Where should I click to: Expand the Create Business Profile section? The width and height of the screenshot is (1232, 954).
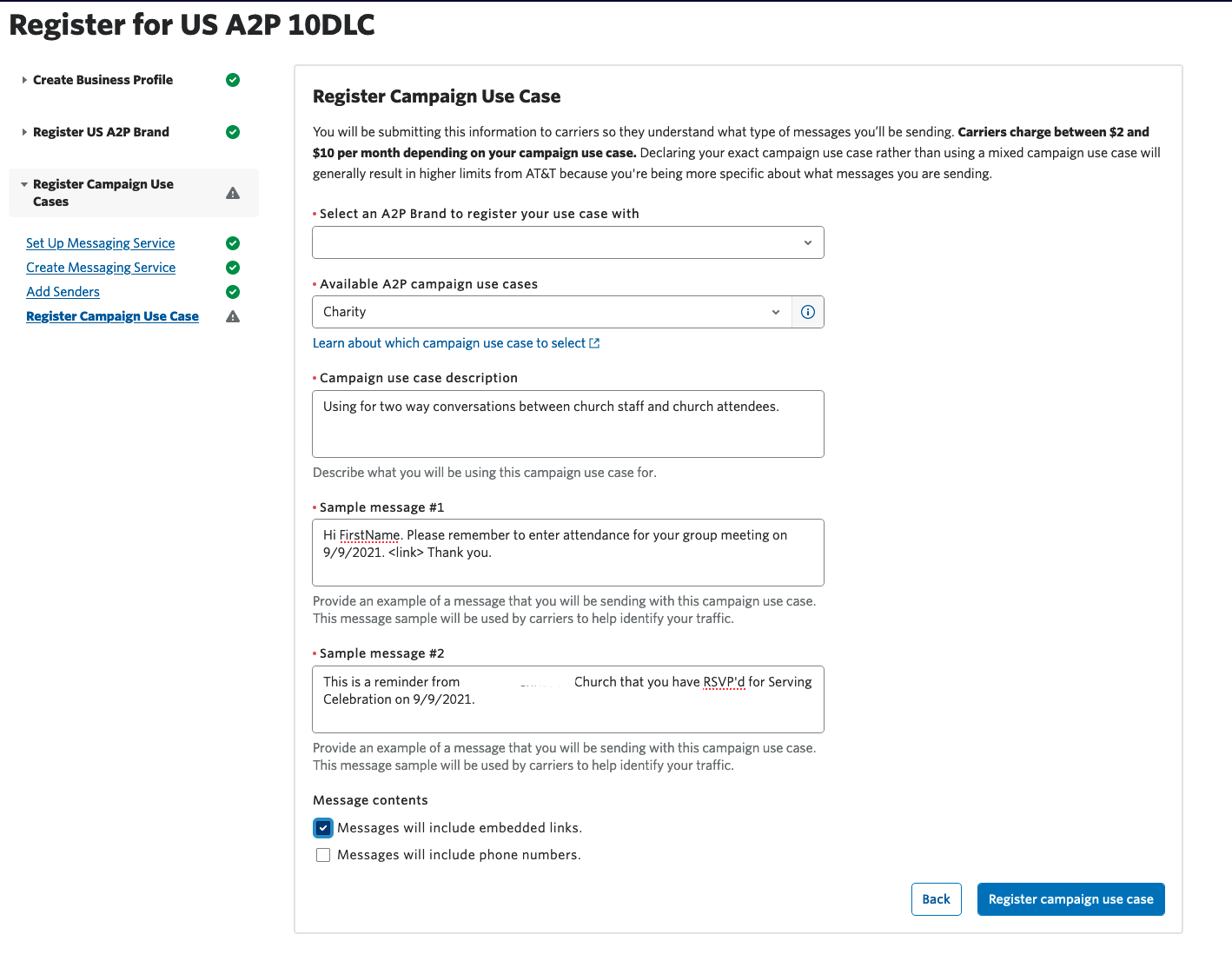[103, 80]
